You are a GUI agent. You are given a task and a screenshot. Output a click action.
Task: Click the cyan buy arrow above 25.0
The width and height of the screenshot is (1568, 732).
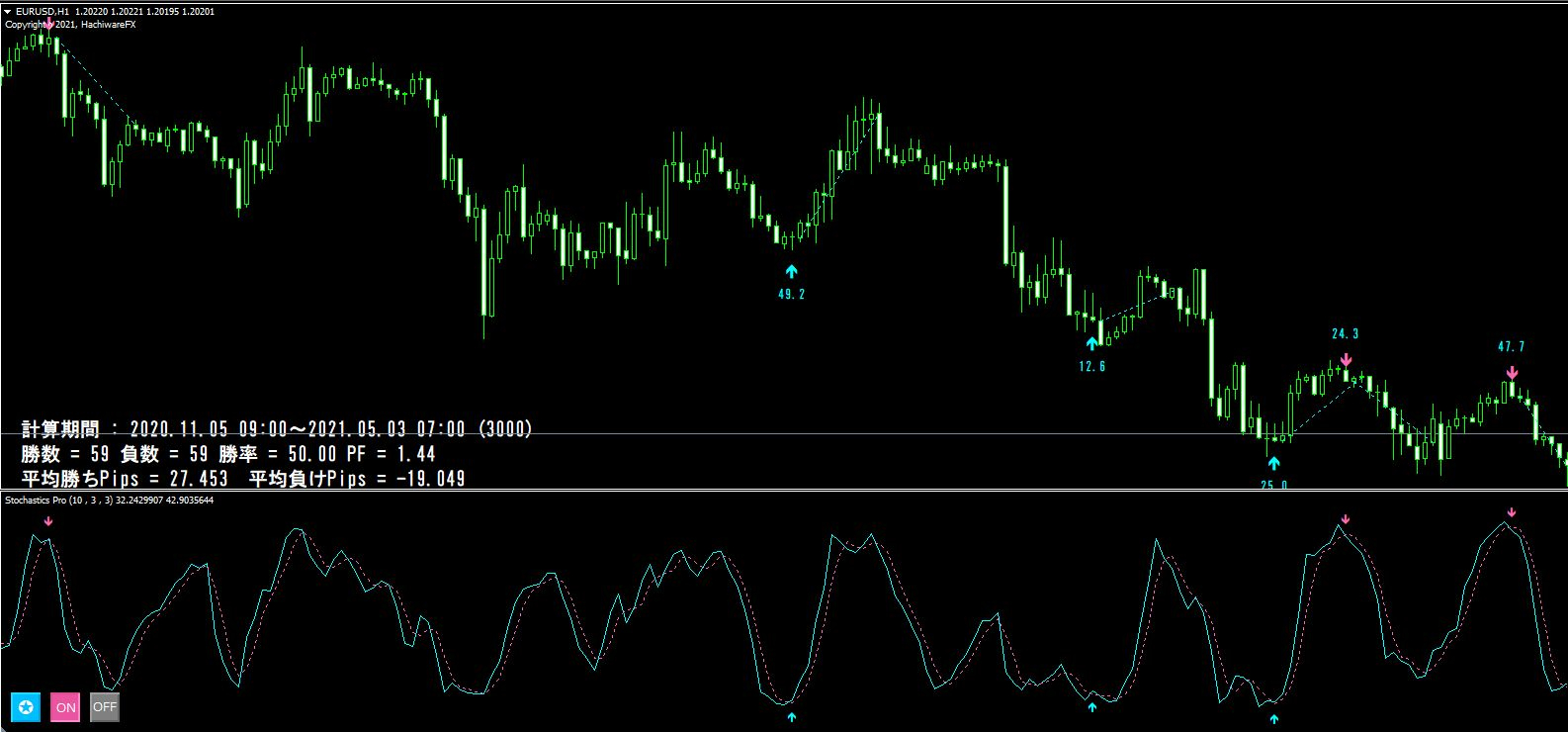[1273, 462]
